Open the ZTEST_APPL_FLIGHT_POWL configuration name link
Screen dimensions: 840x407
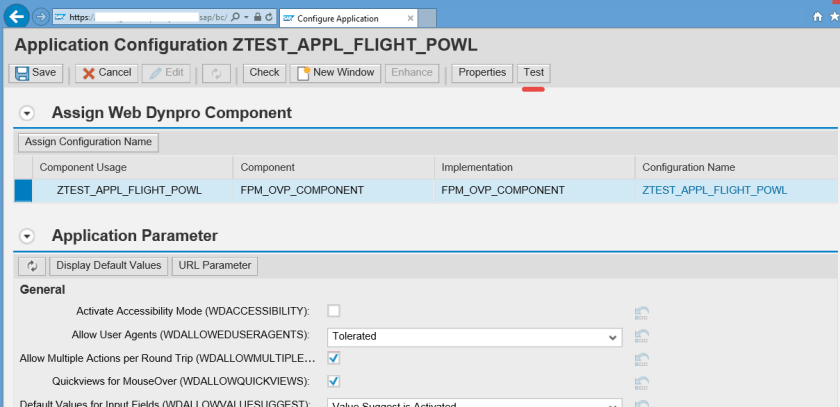coord(714,190)
